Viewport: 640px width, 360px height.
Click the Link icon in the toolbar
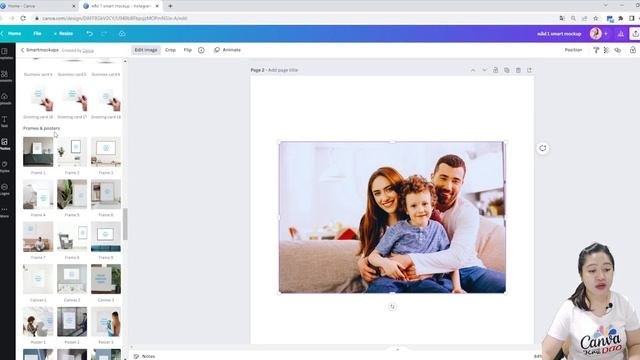tap(618, 50)
